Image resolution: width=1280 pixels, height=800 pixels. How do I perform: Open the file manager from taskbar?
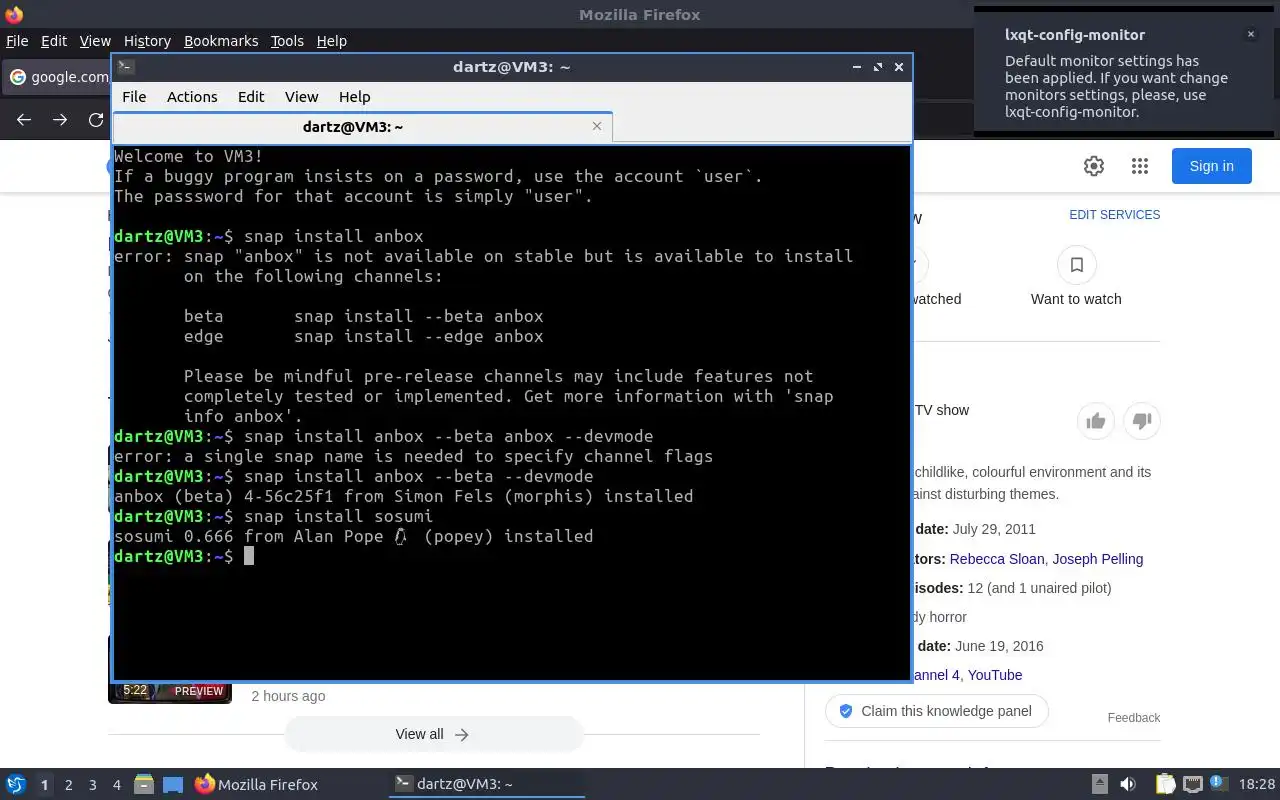tap(143, 785)
